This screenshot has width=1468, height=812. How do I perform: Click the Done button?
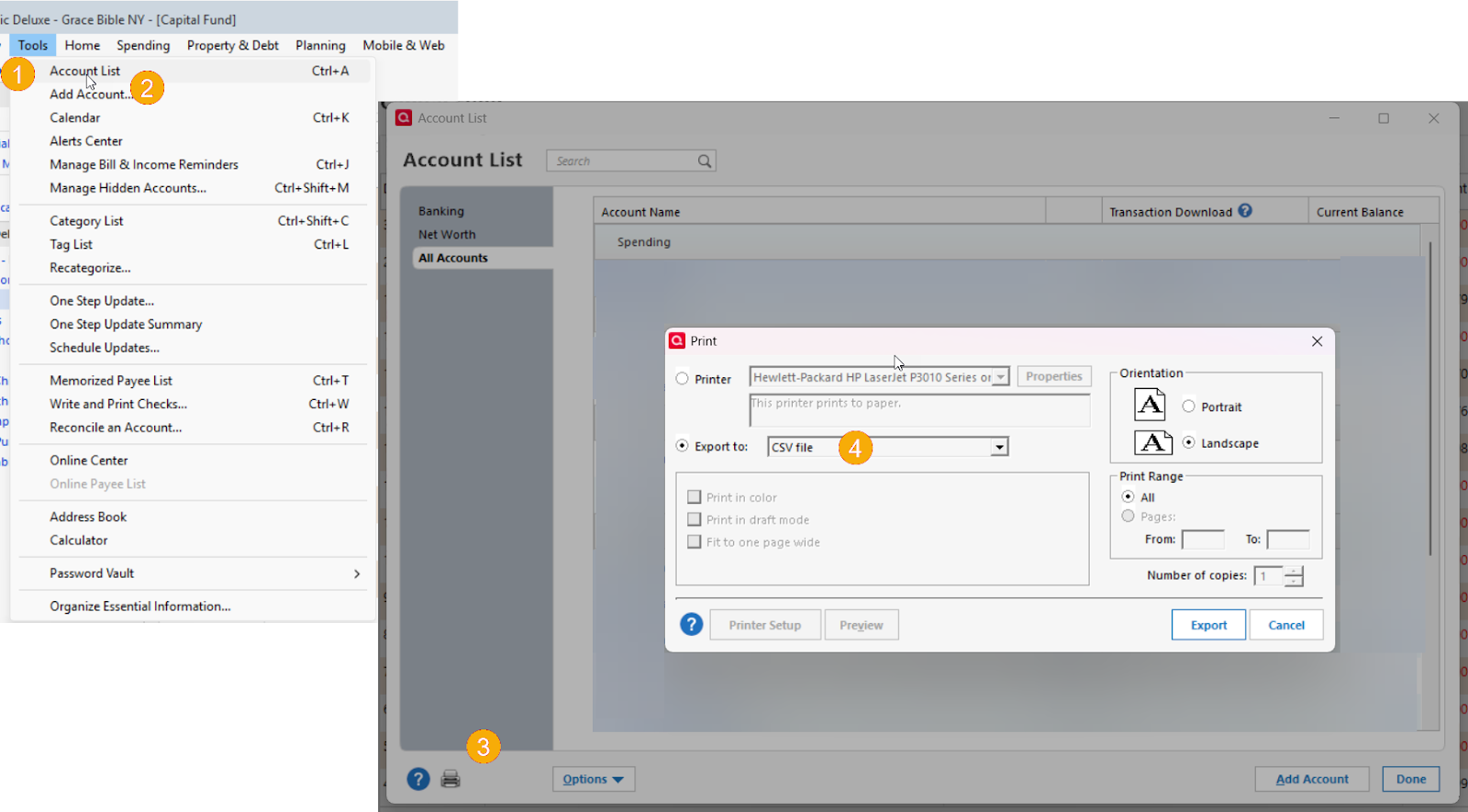(1411, 779)
